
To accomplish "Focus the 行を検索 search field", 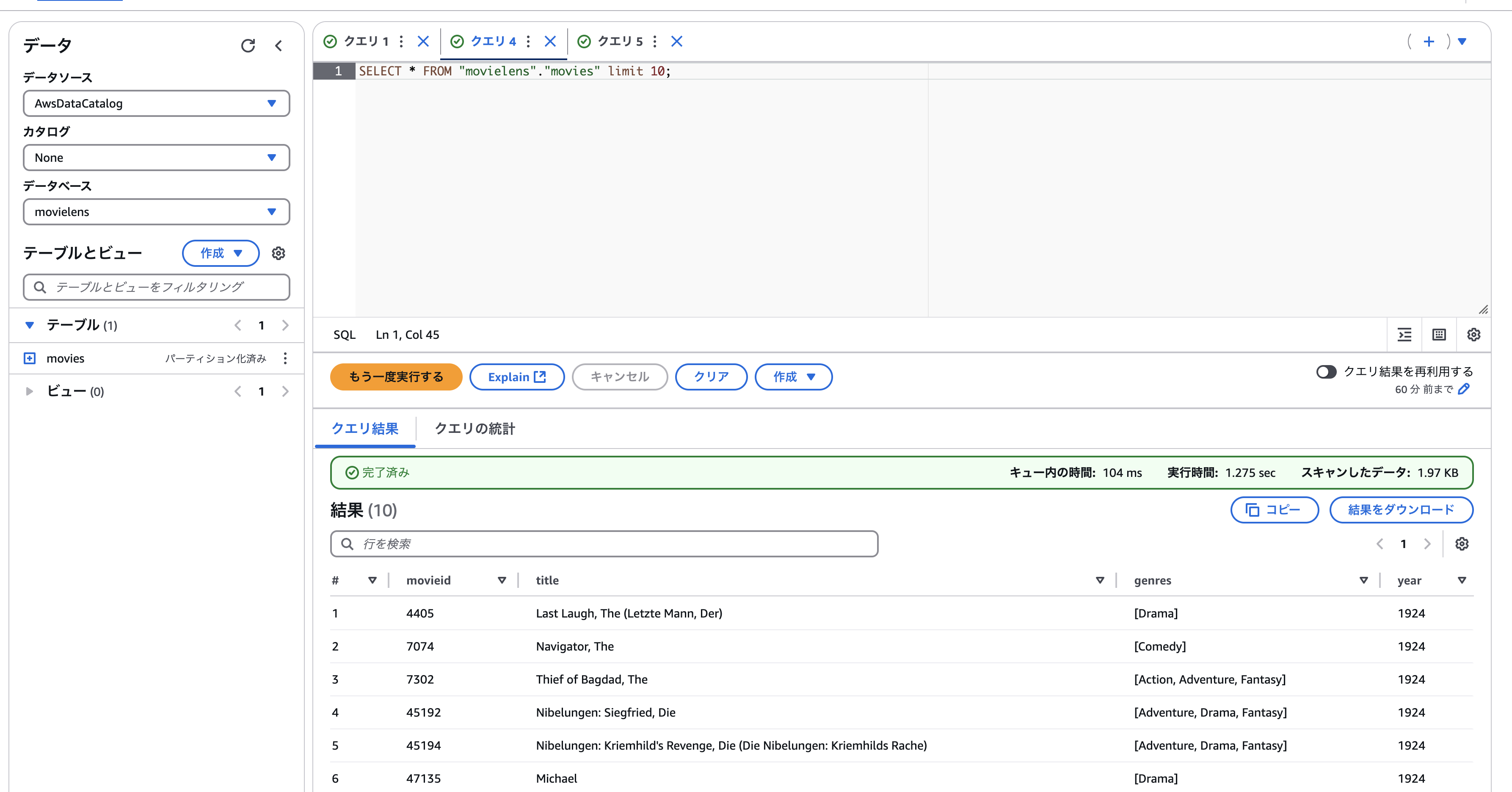I will pyautogui.click(x=604, y=544).
